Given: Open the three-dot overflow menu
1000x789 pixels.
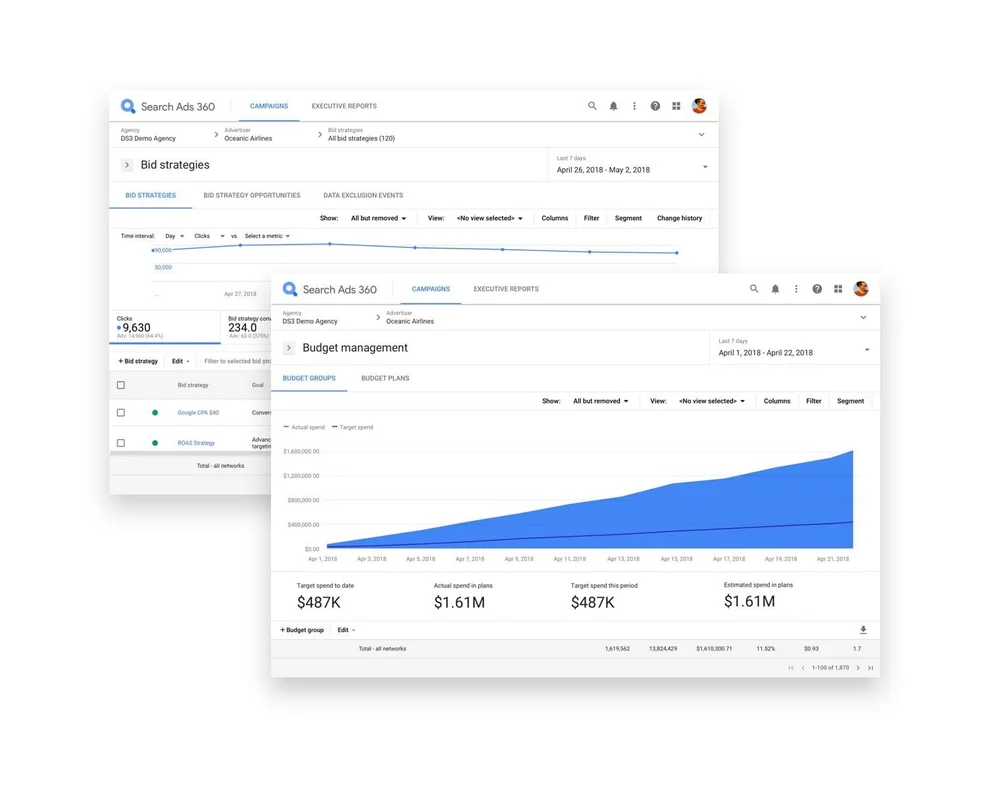Looking at the screenshot, I should [x=796, y=288].
